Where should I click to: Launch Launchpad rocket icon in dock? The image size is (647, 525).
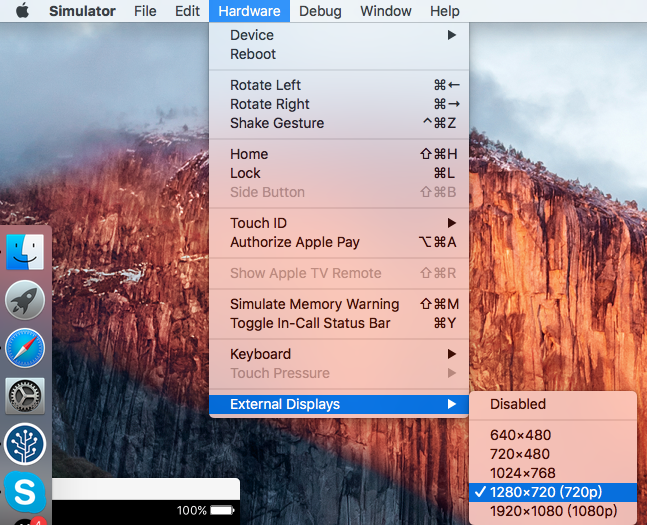pos(25,300)
